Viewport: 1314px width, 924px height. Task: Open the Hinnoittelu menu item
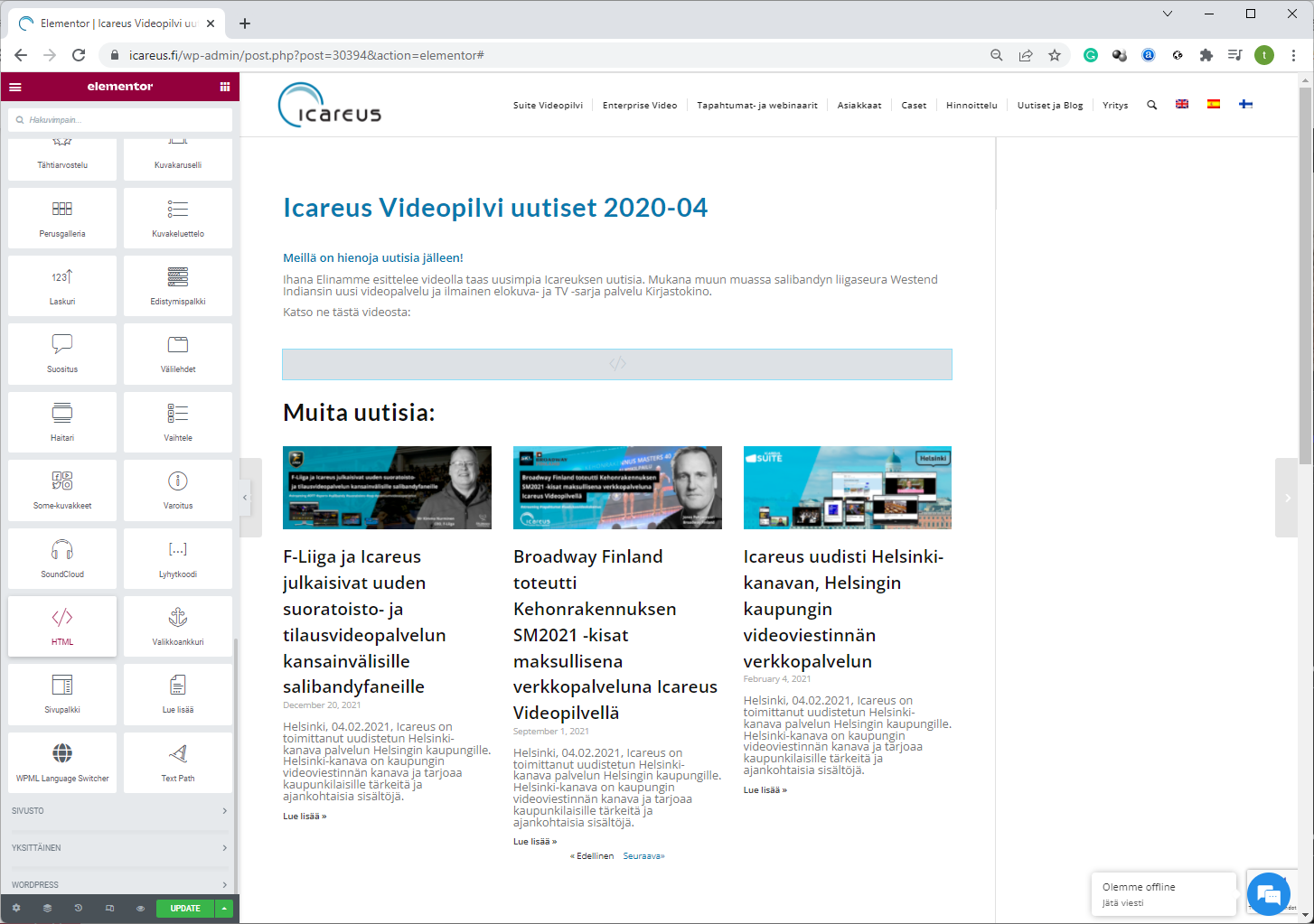pos(971,106)
